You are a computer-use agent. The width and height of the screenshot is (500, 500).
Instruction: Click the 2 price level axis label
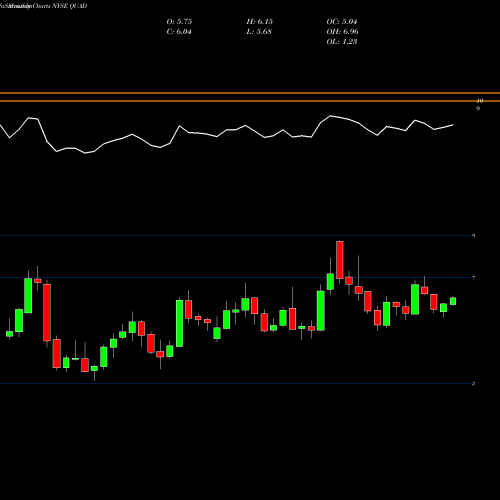pos(473,383)
